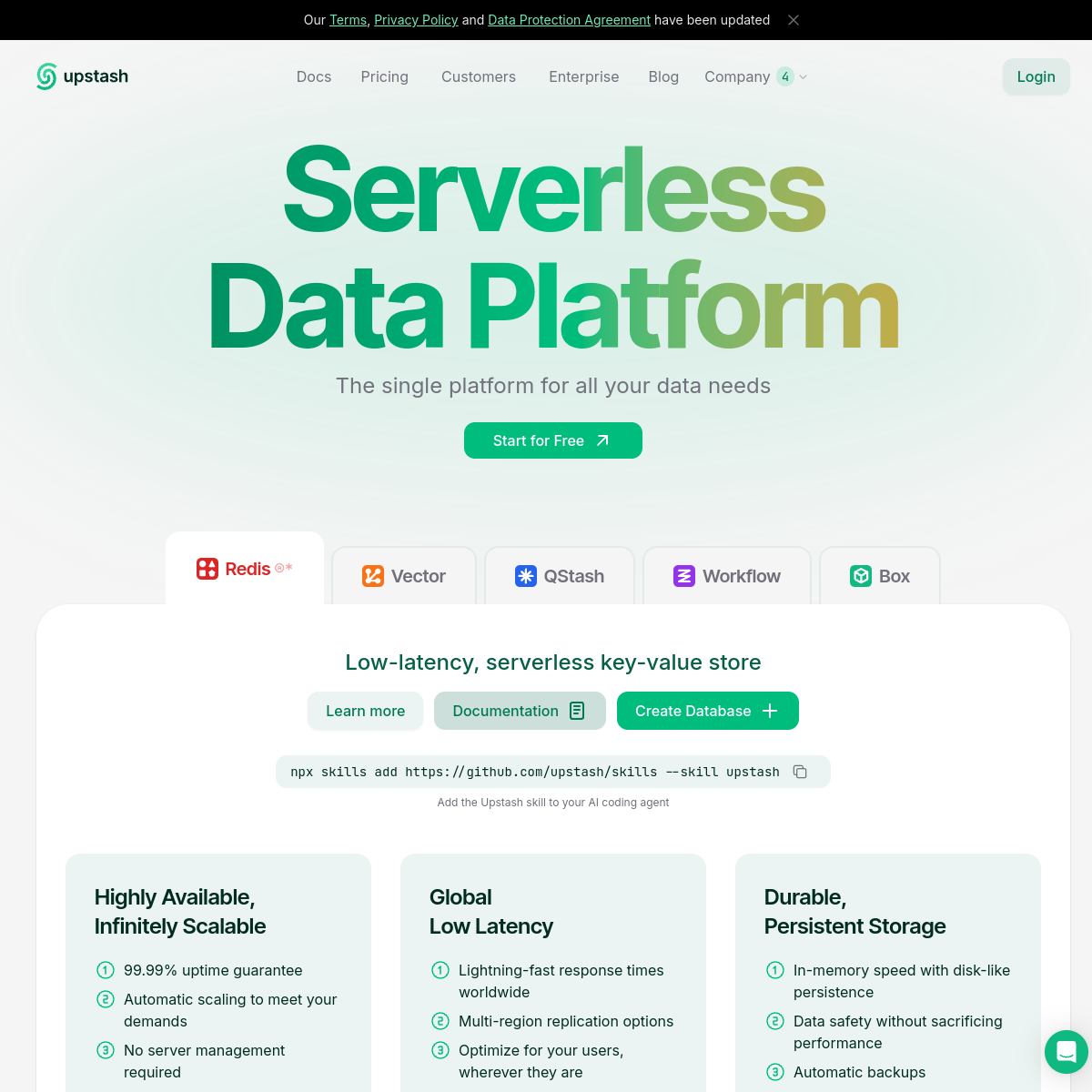Select the Redis tab
1092x1092 pixels.
[x=245, y=569]
